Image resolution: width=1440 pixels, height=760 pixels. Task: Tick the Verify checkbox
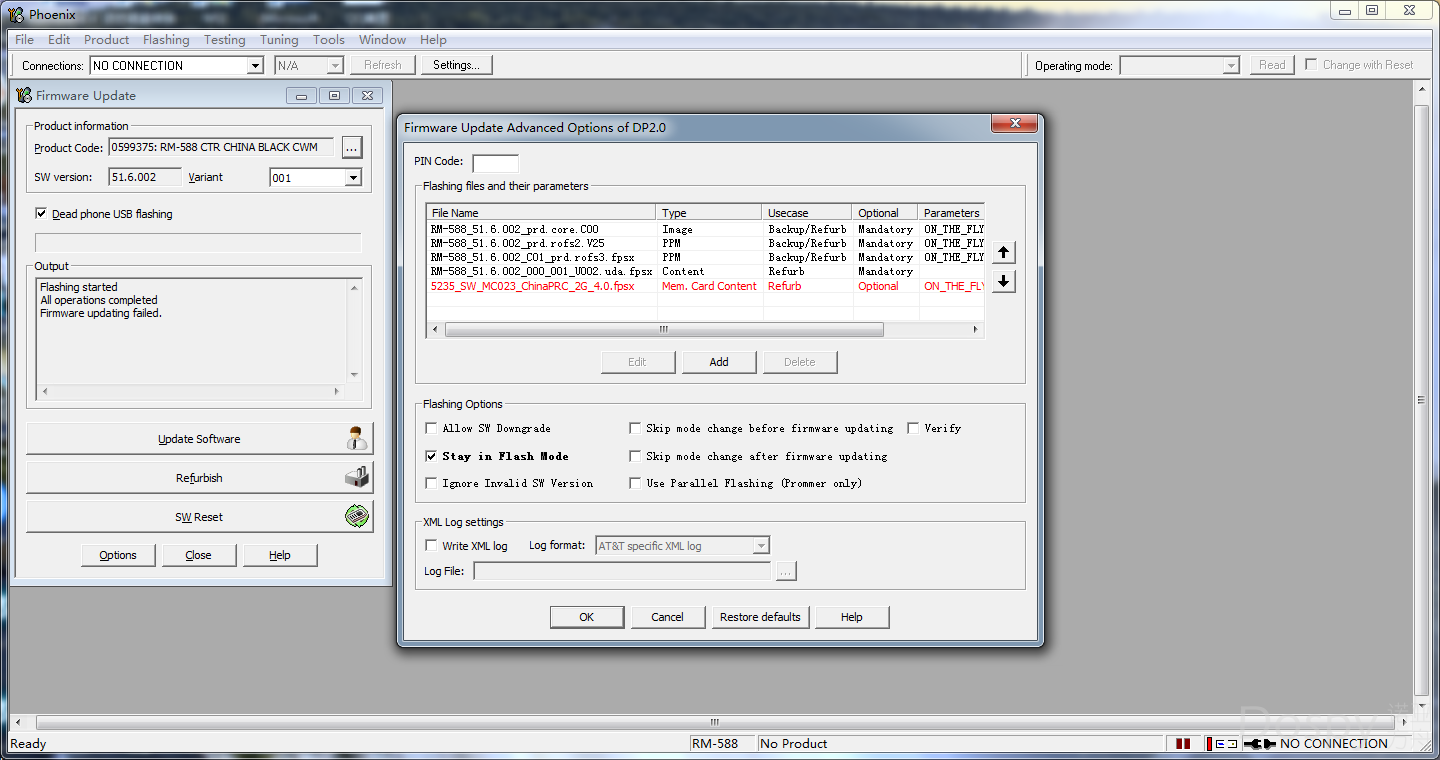(913, 428)
